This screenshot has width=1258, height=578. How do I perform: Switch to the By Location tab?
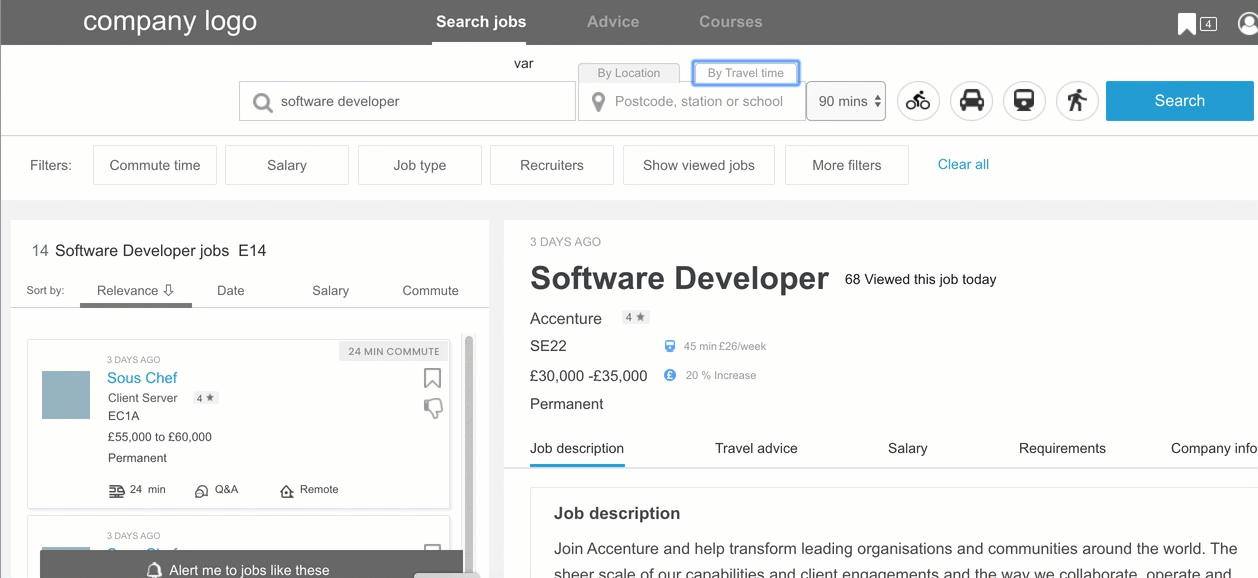click(629, 73)
